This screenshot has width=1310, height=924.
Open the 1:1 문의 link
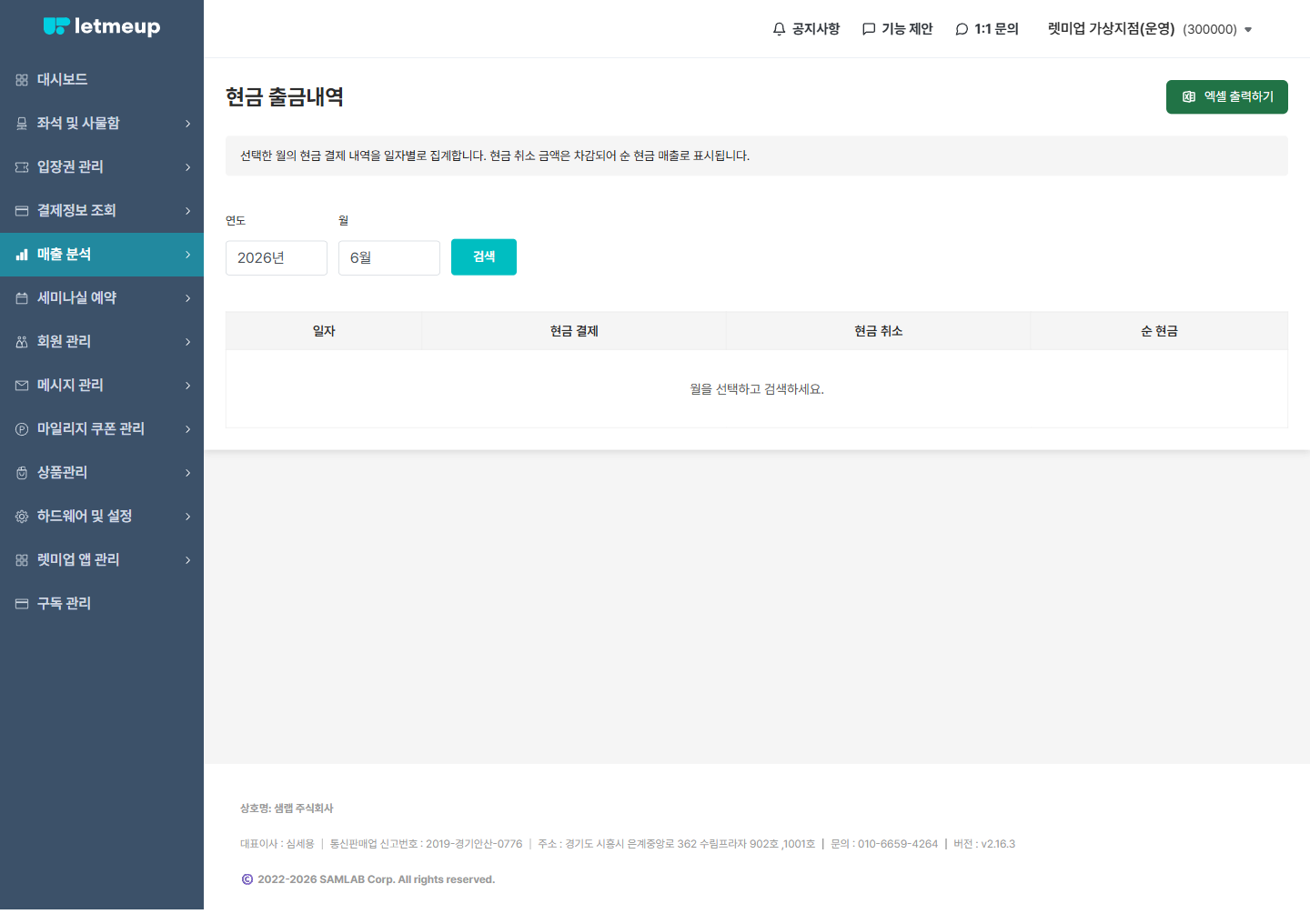(987, 29)
